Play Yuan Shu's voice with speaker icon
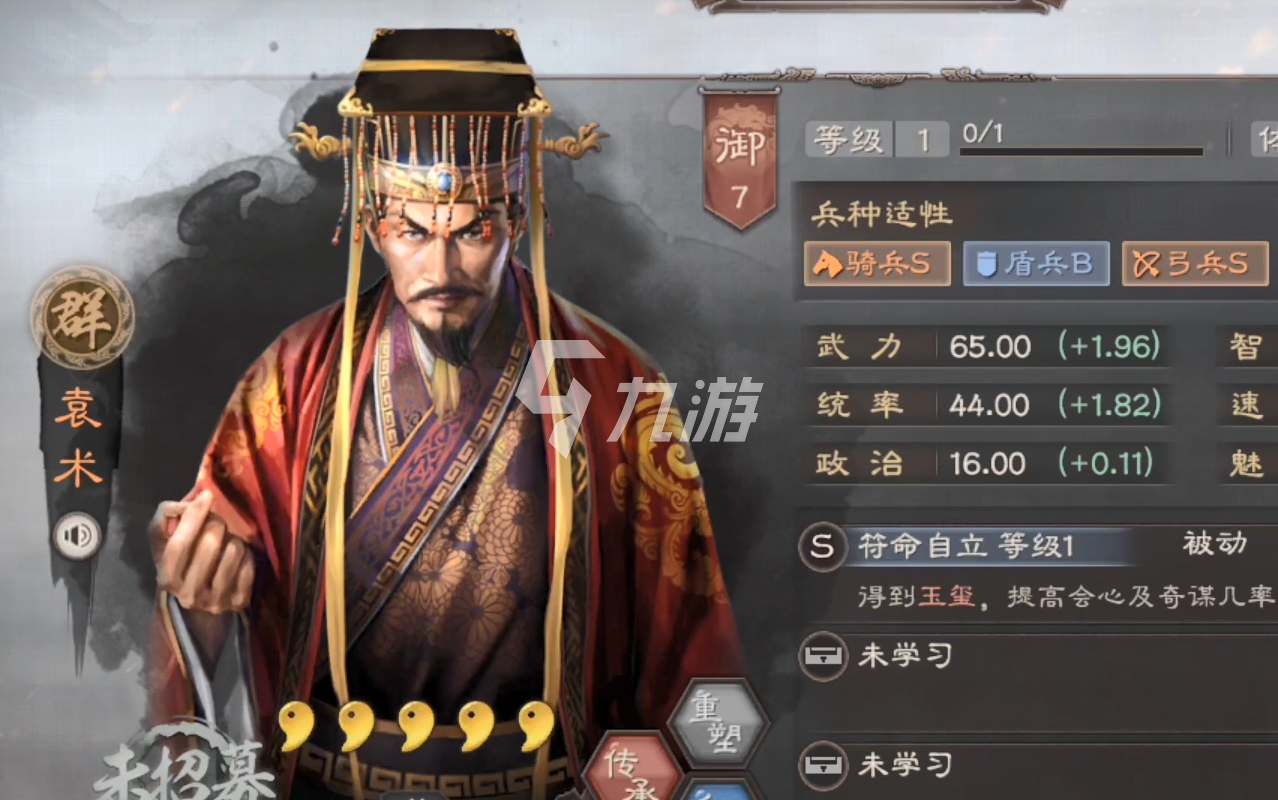 tap(78, 537)
